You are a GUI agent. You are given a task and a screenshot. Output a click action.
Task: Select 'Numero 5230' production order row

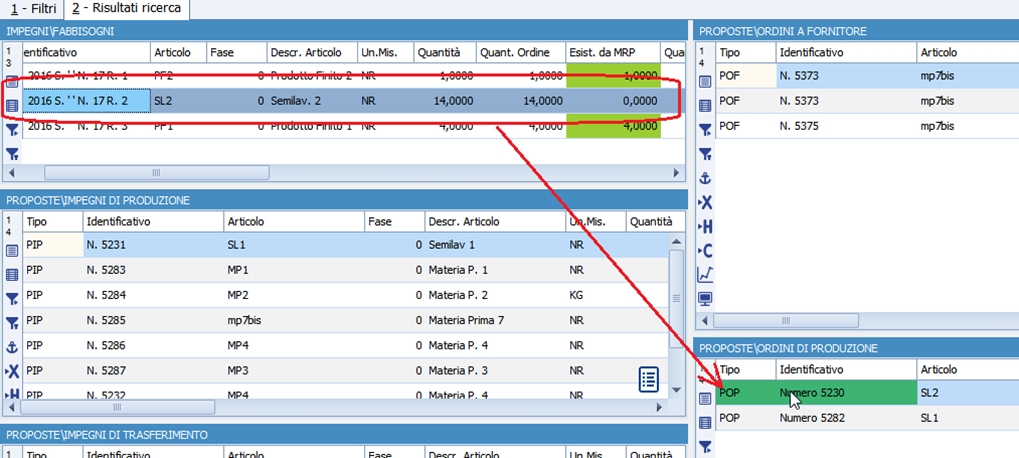(868, 393)
